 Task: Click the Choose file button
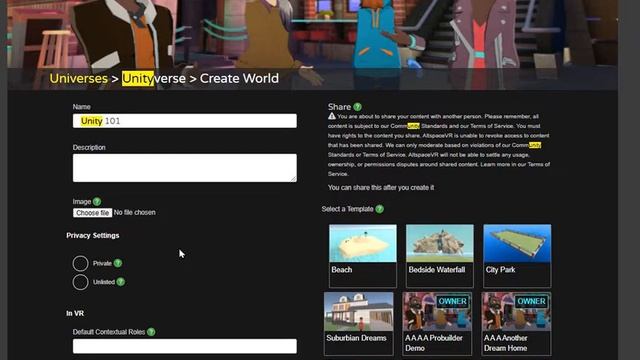tap(92, 213)
